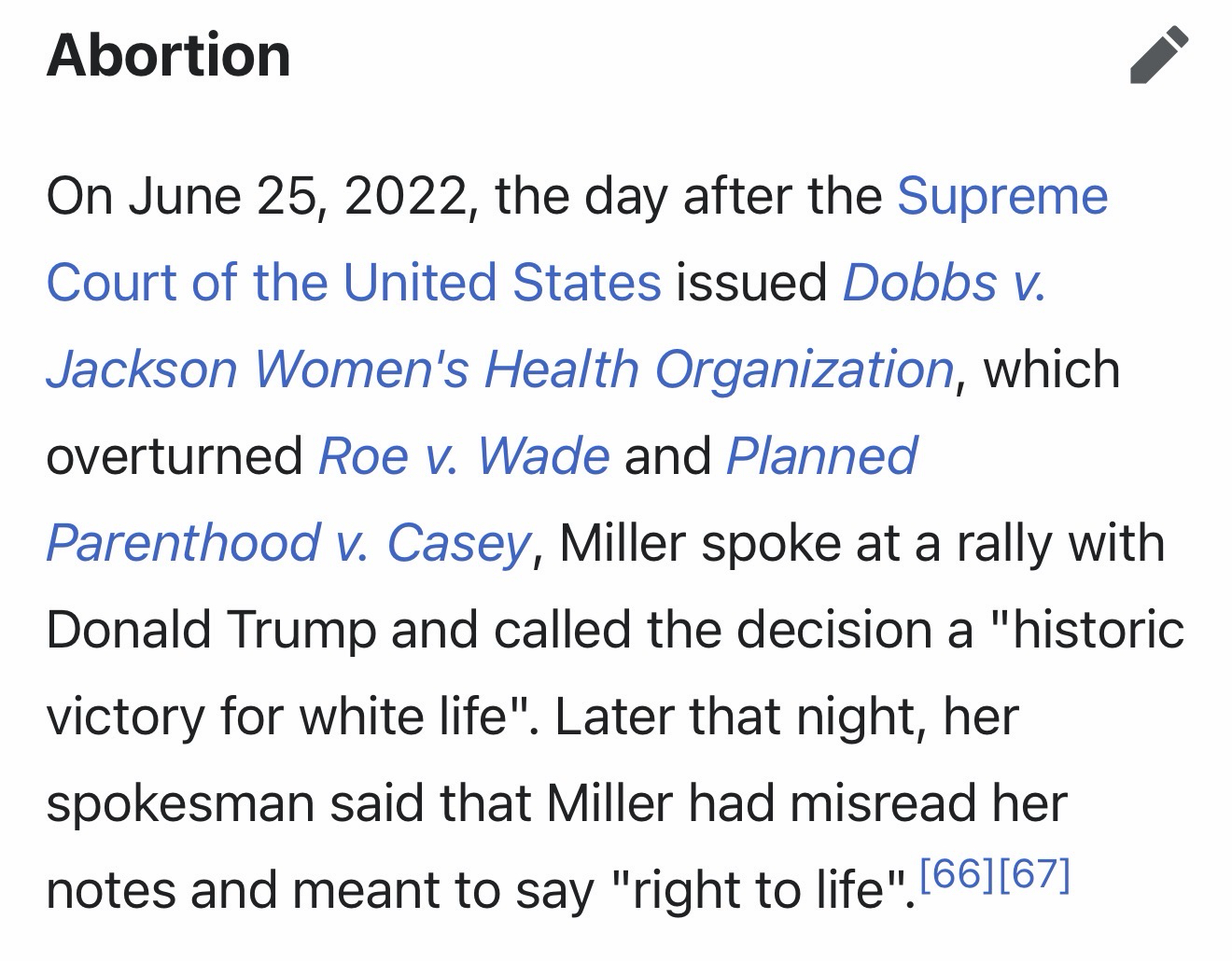This screenshot has width=1232, height=961.
Task: Click the quoted words "victory for white life"
Action: [289, 717]
